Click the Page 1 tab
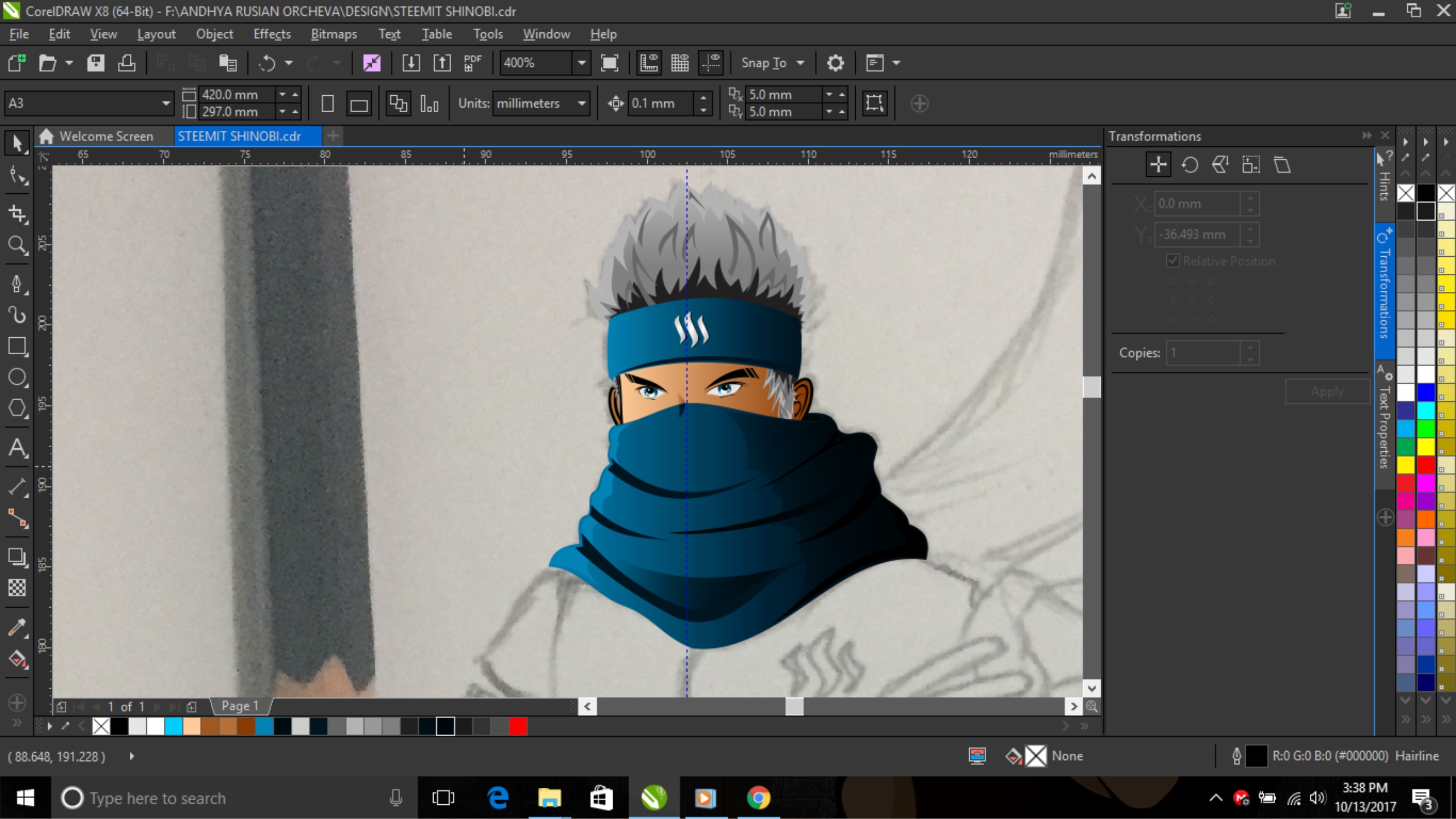The width and height of the screenshot is (1456, 819). [x=240, y=706]
